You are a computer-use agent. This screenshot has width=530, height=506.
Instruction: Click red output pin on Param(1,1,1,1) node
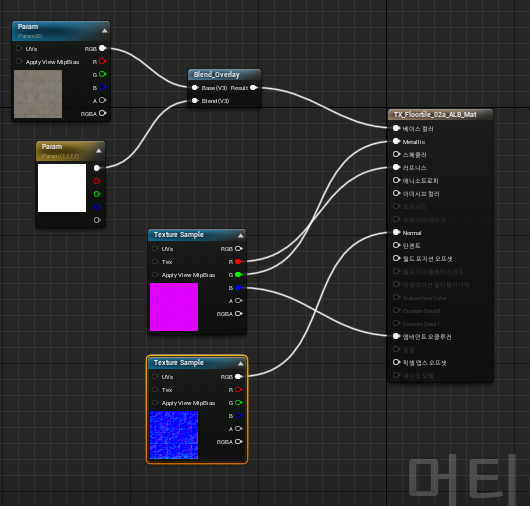click(x=97, y=181)
